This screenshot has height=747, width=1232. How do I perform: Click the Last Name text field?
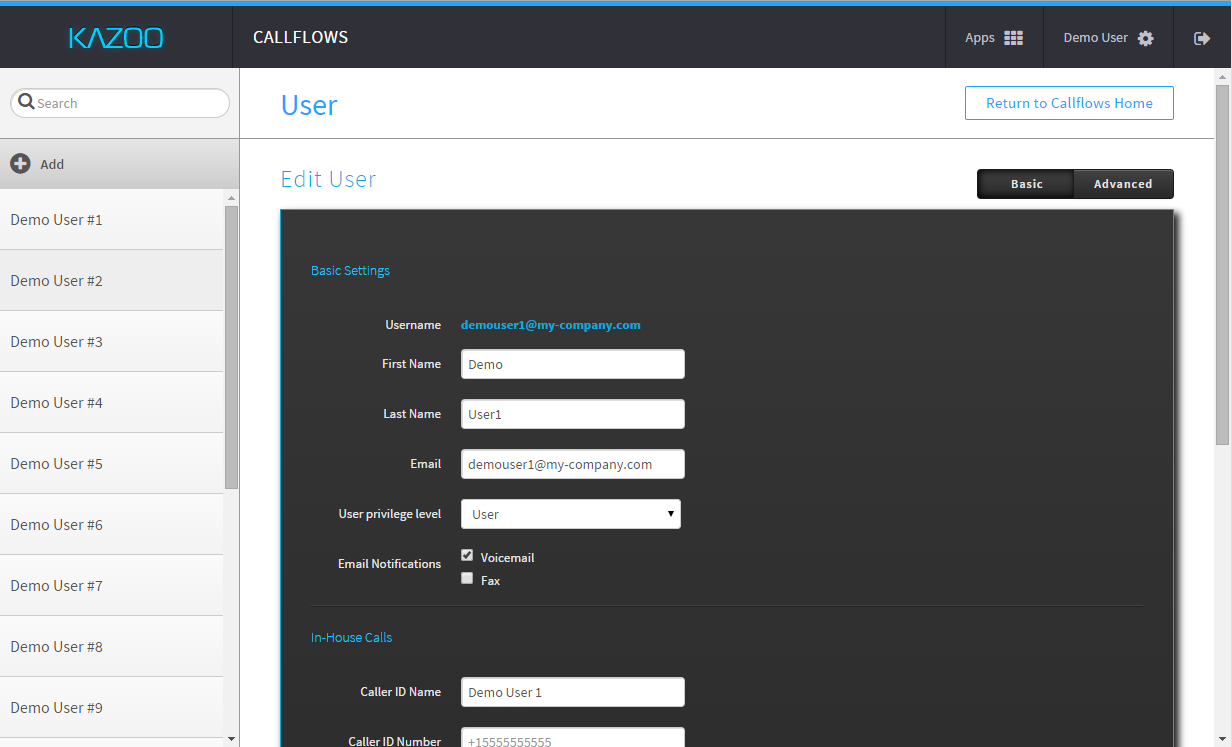[572, 414]
